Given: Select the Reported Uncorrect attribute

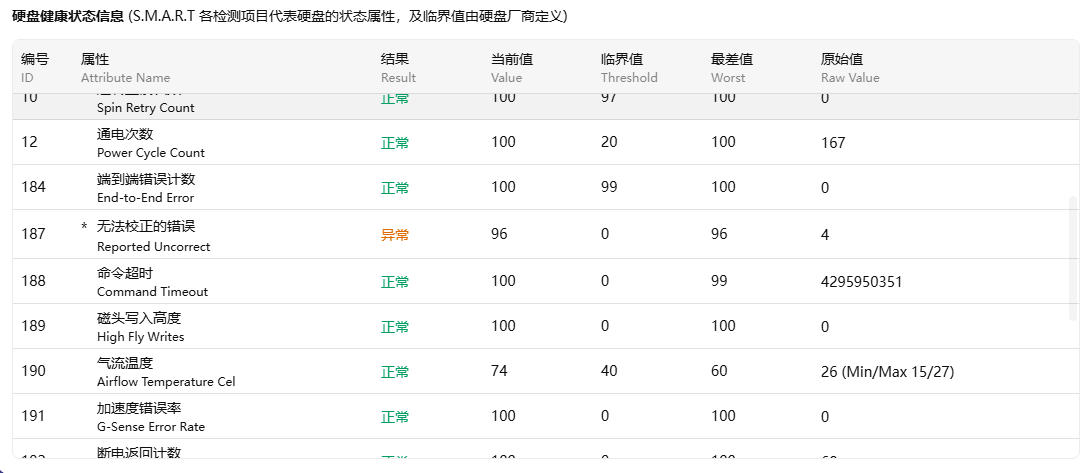Looking at the screenshot, I should point(546,234).
